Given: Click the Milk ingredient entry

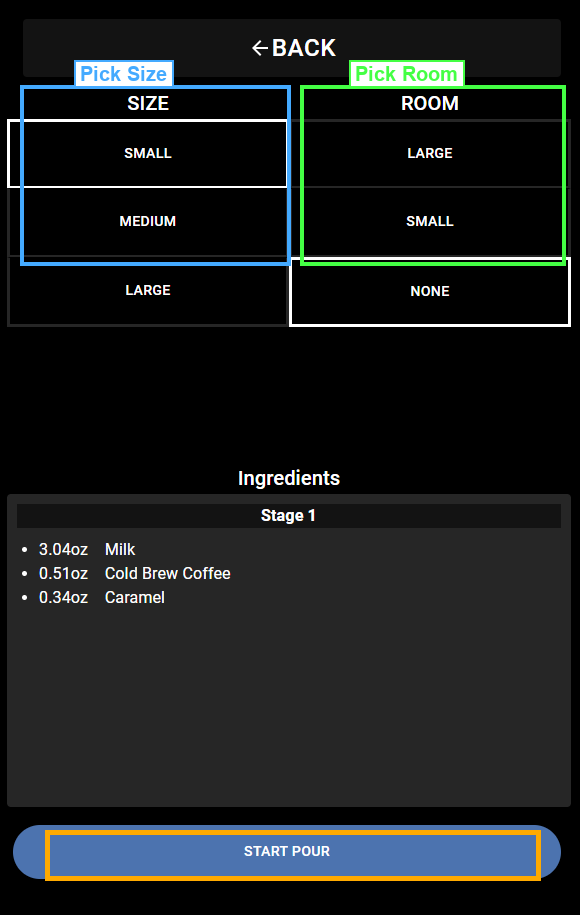Looking at the screenshot, I should (x=119, y=549).
